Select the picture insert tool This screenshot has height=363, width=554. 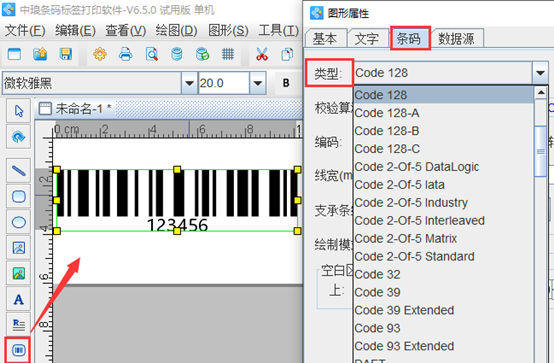(x=19, y=274)
